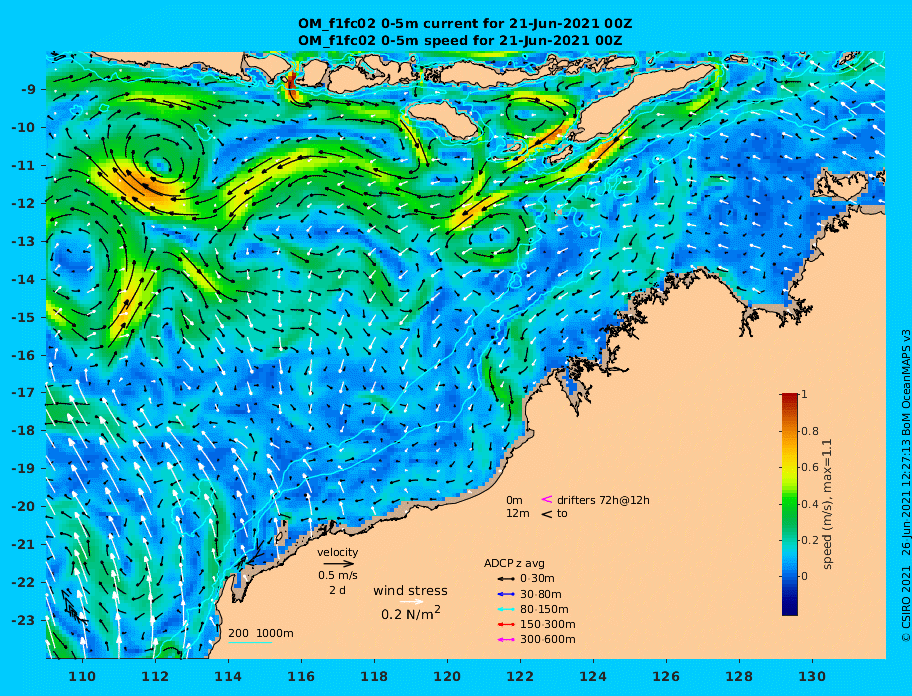This screenshot has width=912, height=696.
Task: Click the latitude axis label '-15'
Action: 23,317
